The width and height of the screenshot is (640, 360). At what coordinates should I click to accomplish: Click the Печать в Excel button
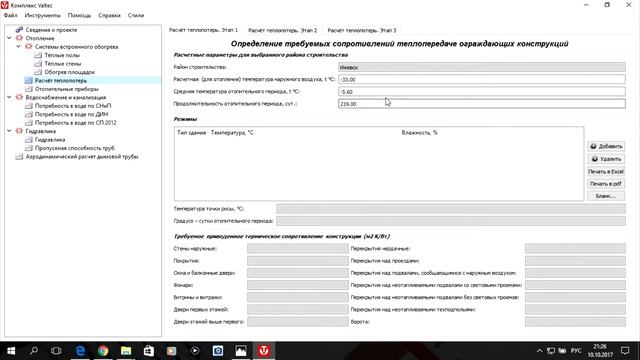(606, 171)
